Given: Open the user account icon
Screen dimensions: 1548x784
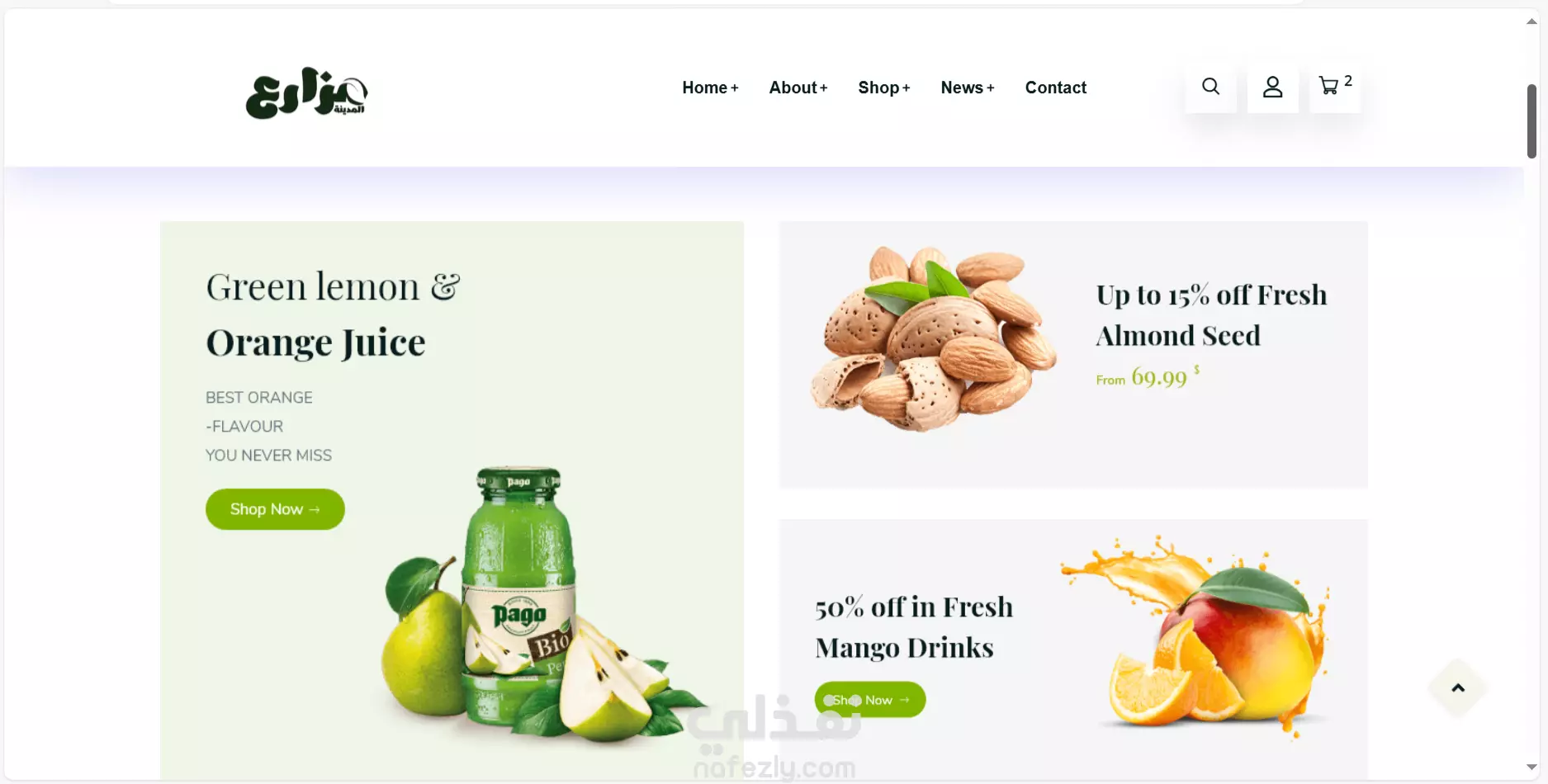Looking at the screenshot, I should tap(1272, 87).
